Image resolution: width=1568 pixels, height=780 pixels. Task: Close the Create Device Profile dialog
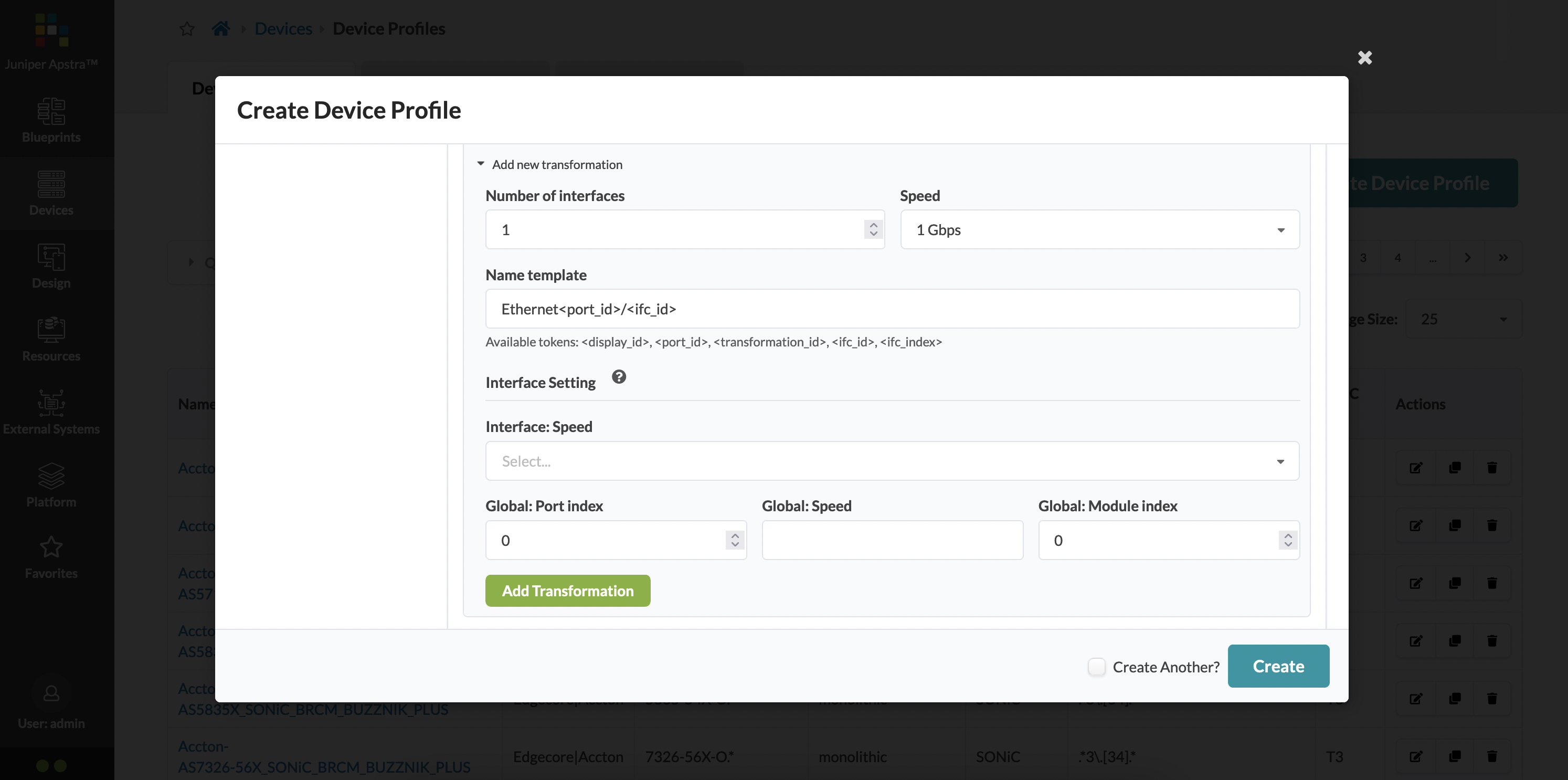point(1365,58)
